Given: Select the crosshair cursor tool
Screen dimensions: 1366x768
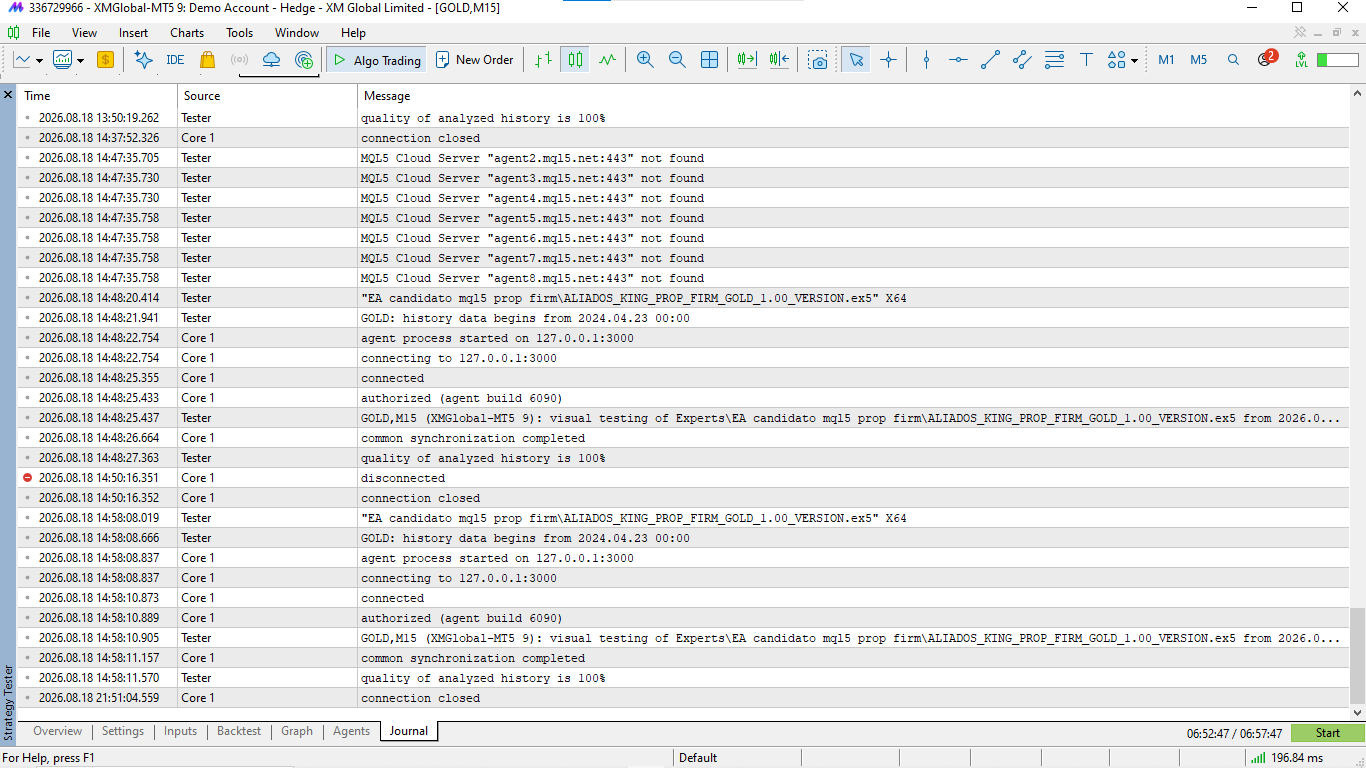Looking at the screenshot, I should (888, 60).
